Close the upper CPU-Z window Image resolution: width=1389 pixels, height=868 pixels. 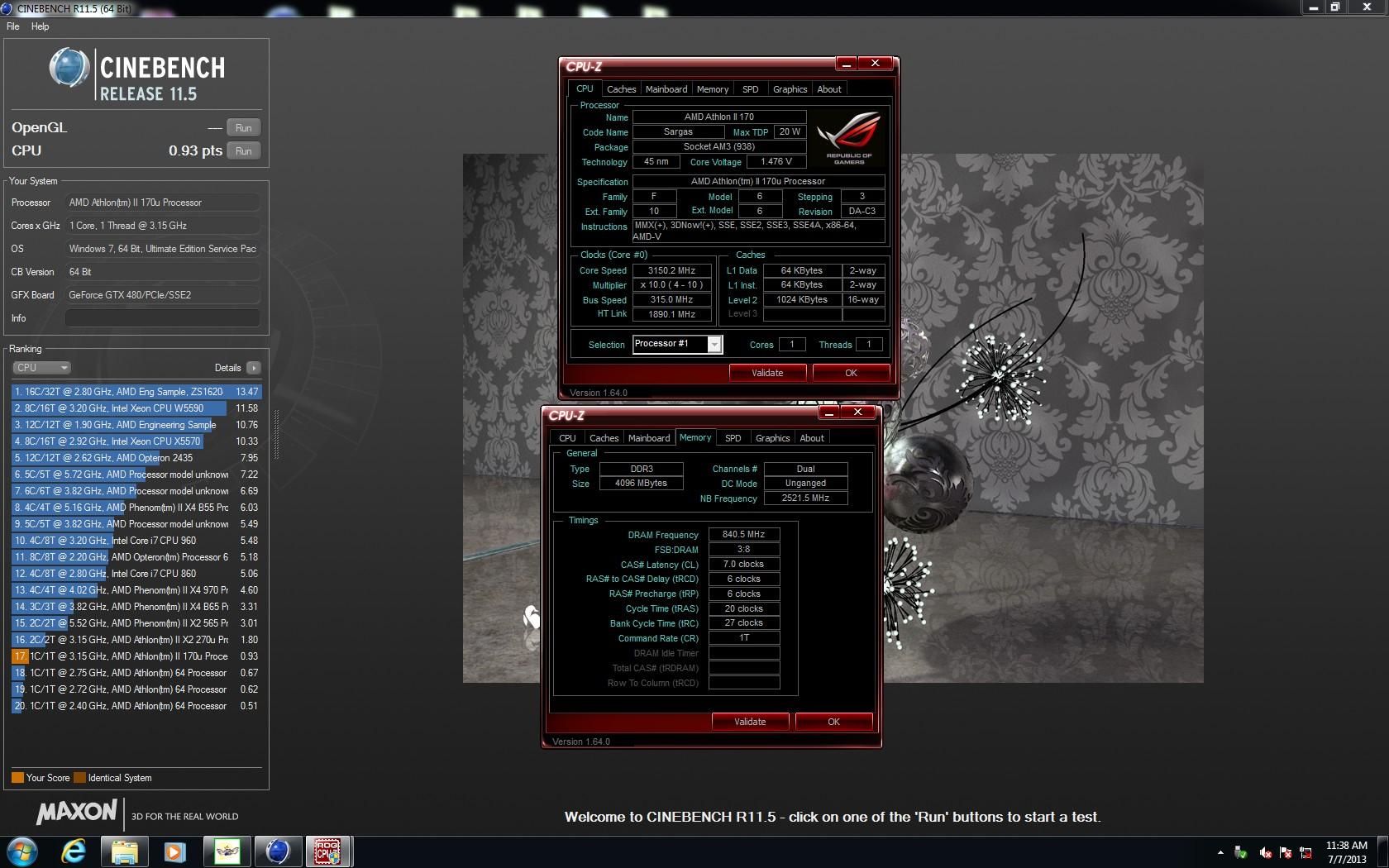(875, 63)
